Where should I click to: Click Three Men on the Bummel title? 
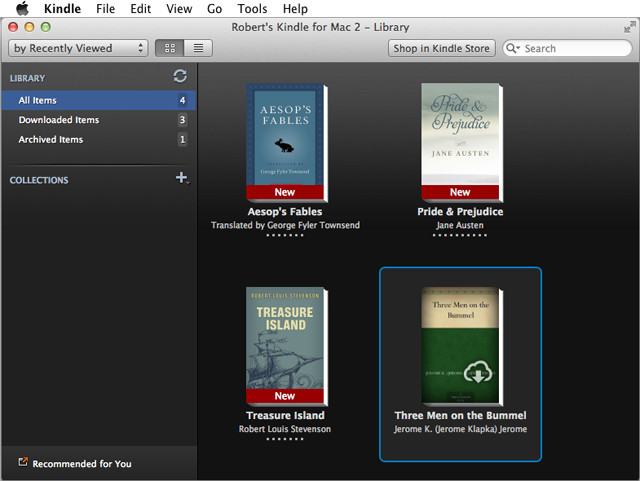(460, 415)
